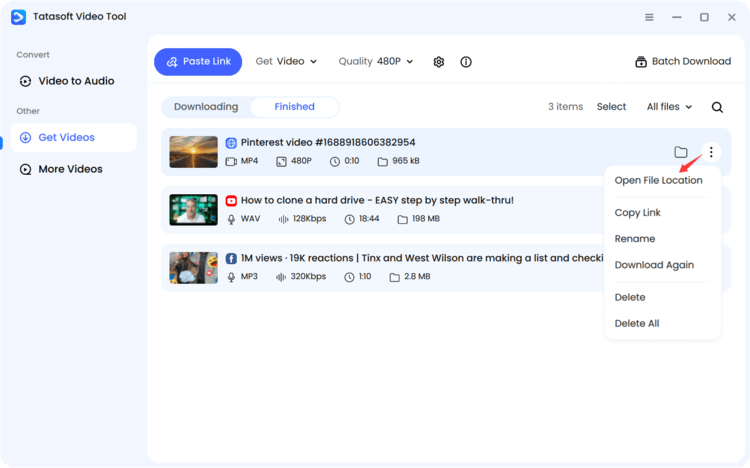Click the 480P resolution icon in Pinterest row
Image resolution: width=750 pixels, height=468 pixels.
281,162
